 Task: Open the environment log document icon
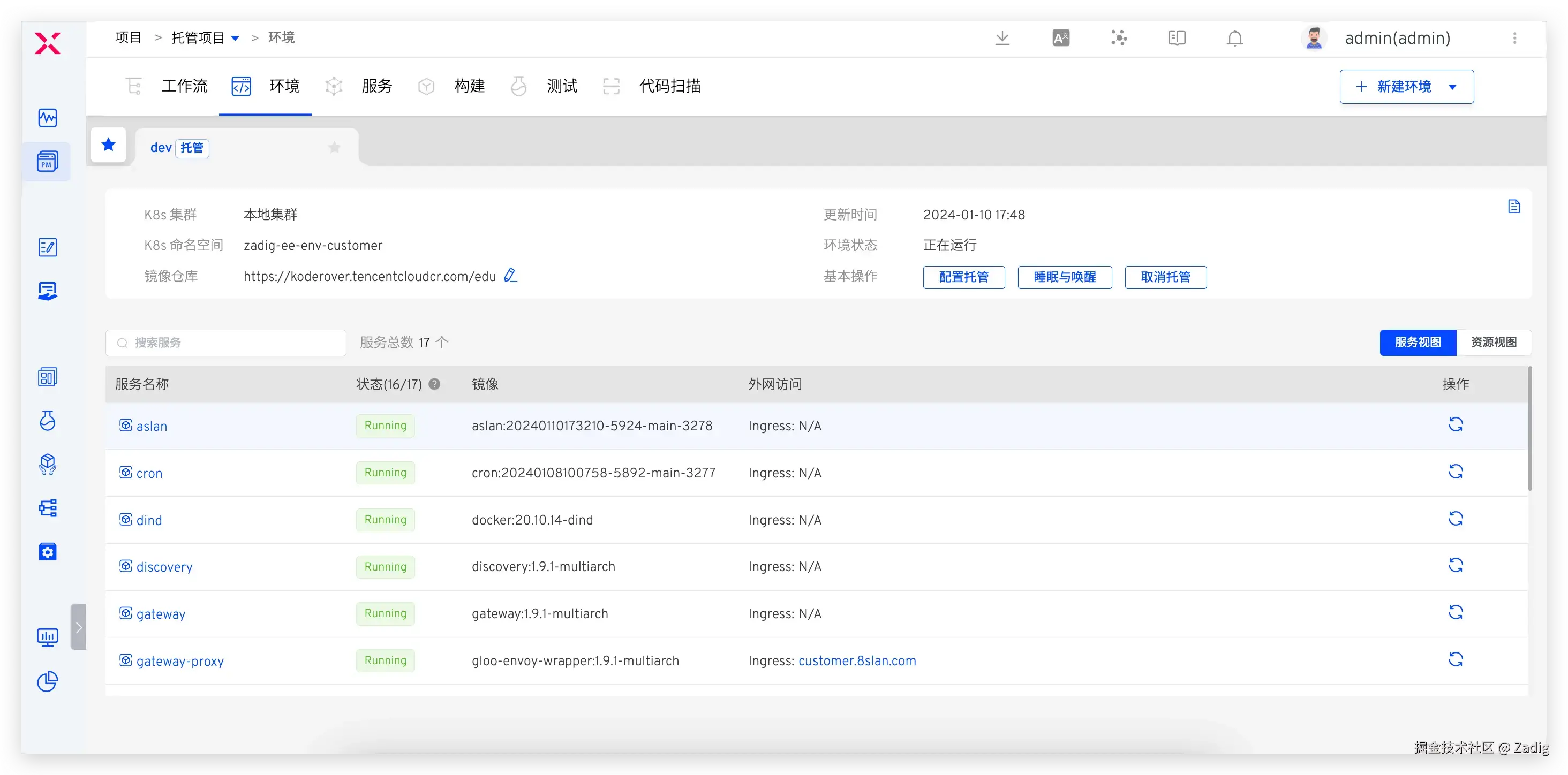tap(1514, 206)
